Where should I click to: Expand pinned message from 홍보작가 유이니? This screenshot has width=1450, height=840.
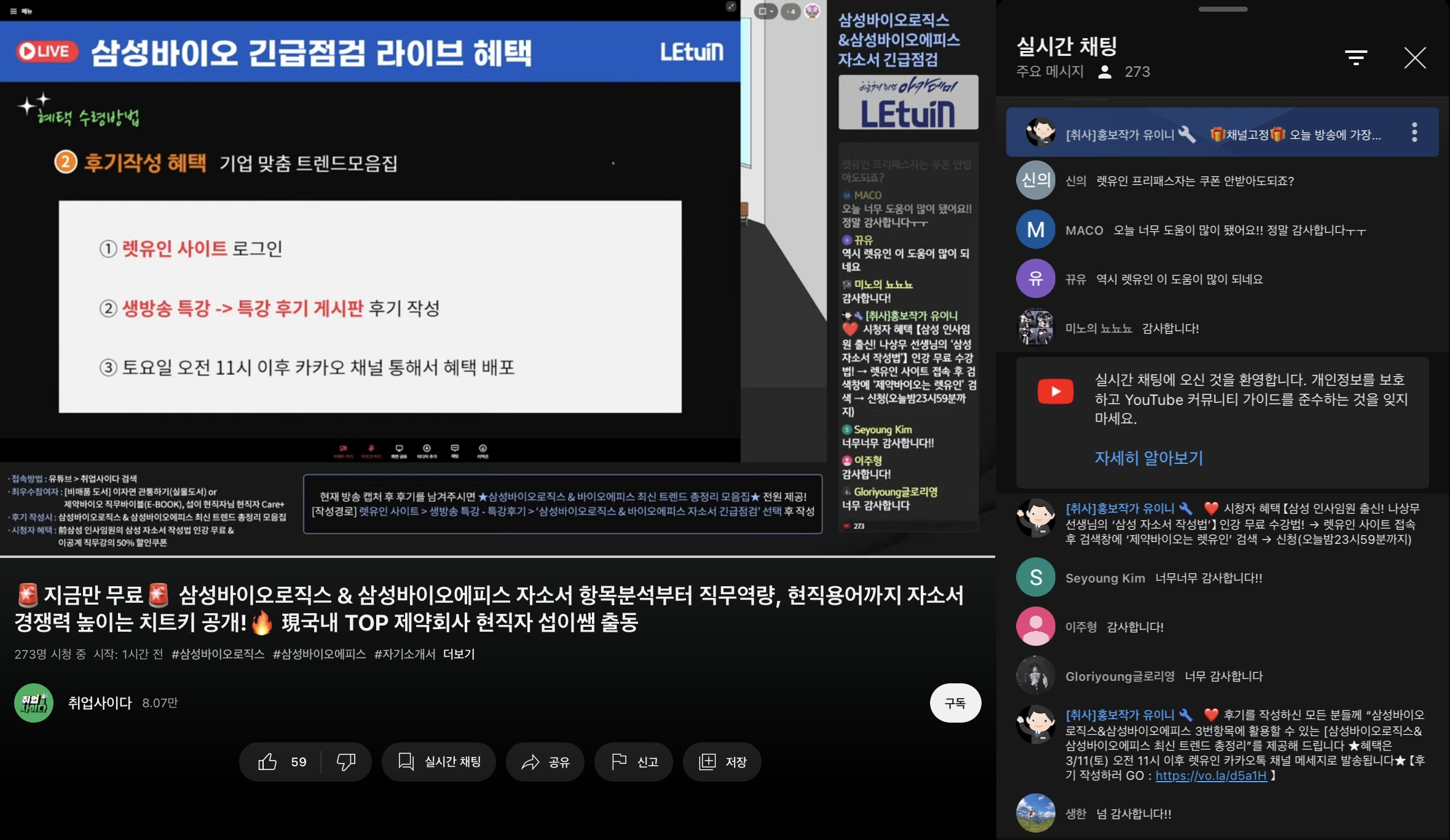coord(1222,132)
